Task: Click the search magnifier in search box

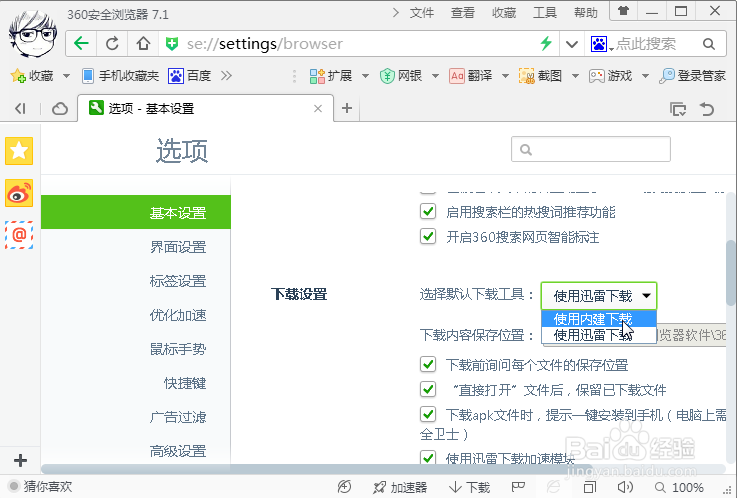Action: click(709, 44)
